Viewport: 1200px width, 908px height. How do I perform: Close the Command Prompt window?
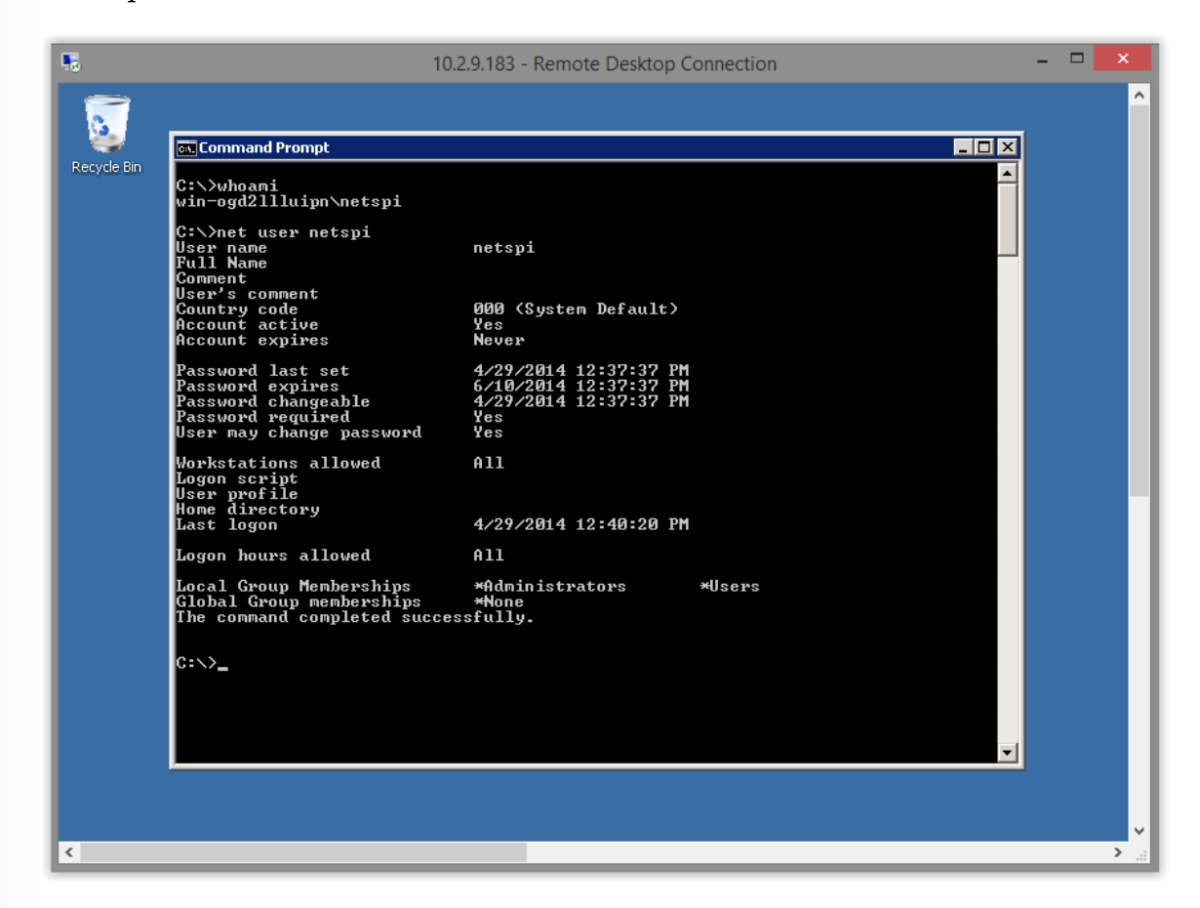tap(1007, 148)
